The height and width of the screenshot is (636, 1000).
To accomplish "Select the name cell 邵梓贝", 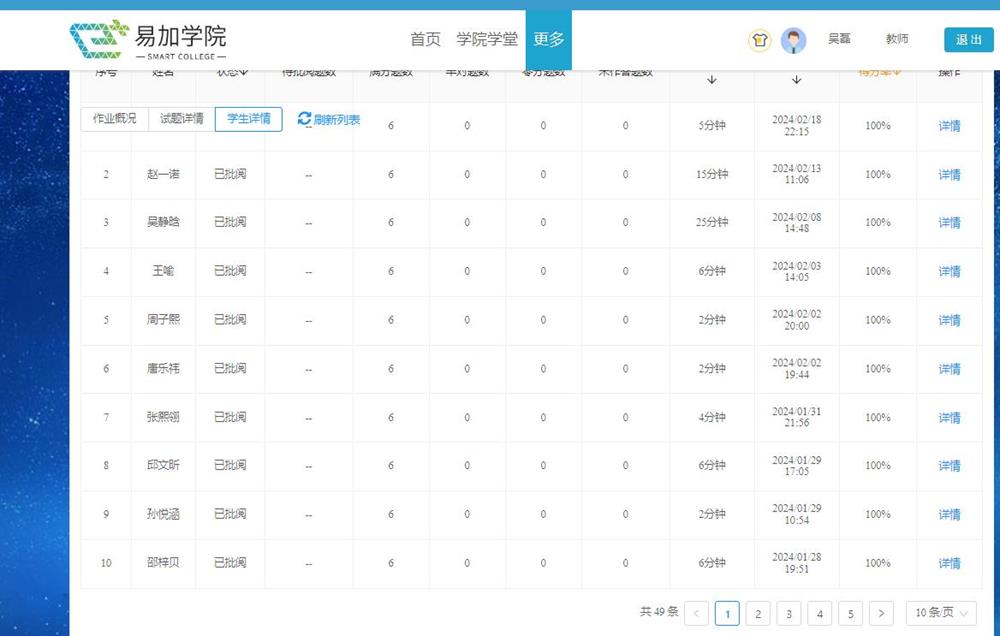I will (163, 563).
